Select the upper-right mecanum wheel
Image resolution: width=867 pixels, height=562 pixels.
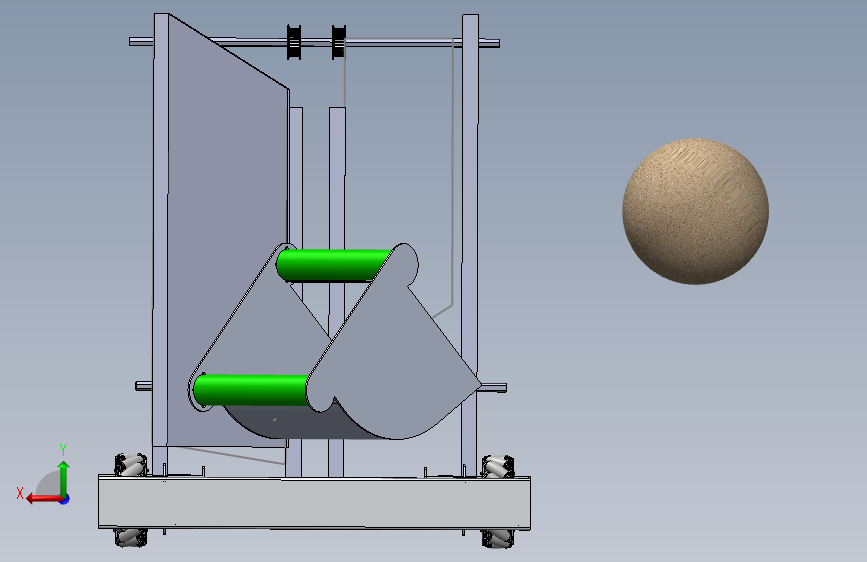click(498, 466)
